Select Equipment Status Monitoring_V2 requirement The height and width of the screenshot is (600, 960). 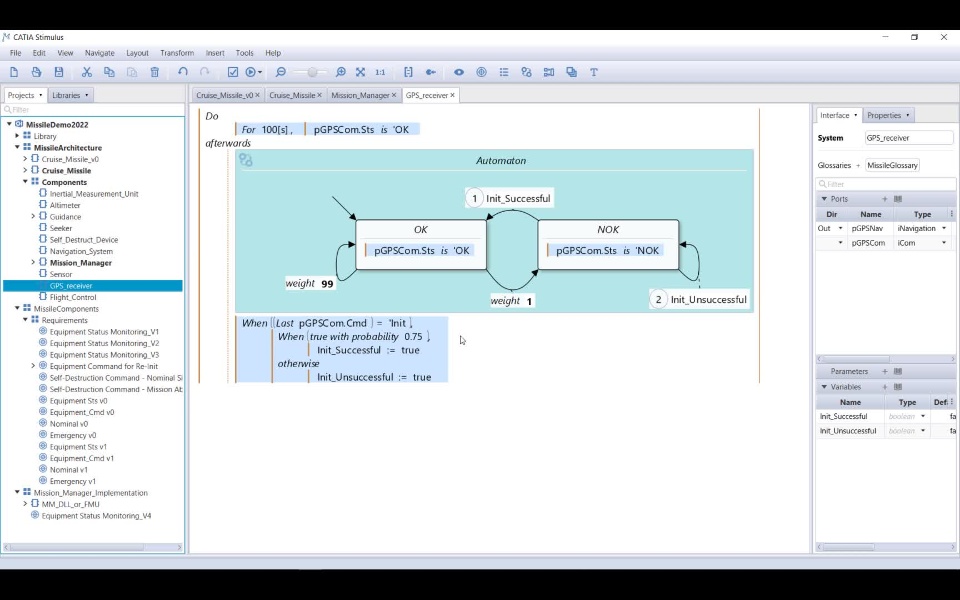coord(104,343)
